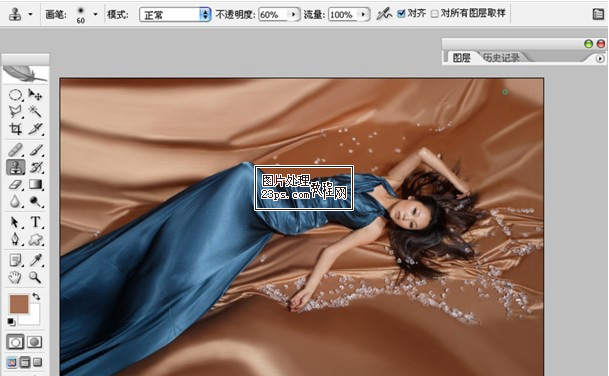
Task: Select the Hand tool
Action: [x=16, y=277]
